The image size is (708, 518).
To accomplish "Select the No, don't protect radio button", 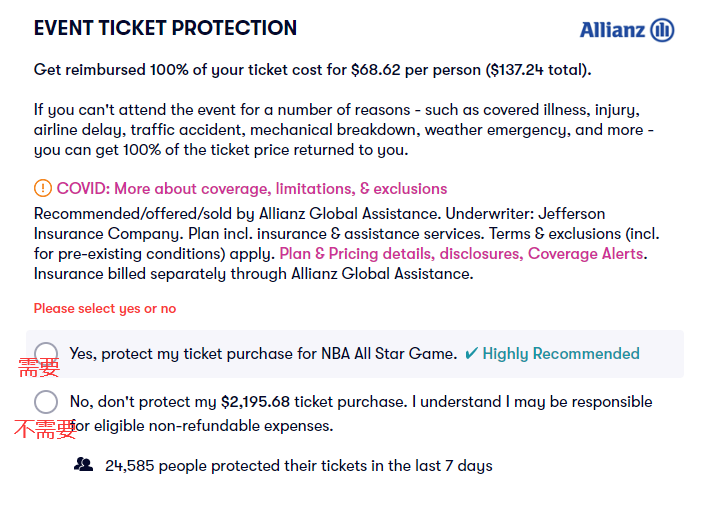I will tap(46, 402).
